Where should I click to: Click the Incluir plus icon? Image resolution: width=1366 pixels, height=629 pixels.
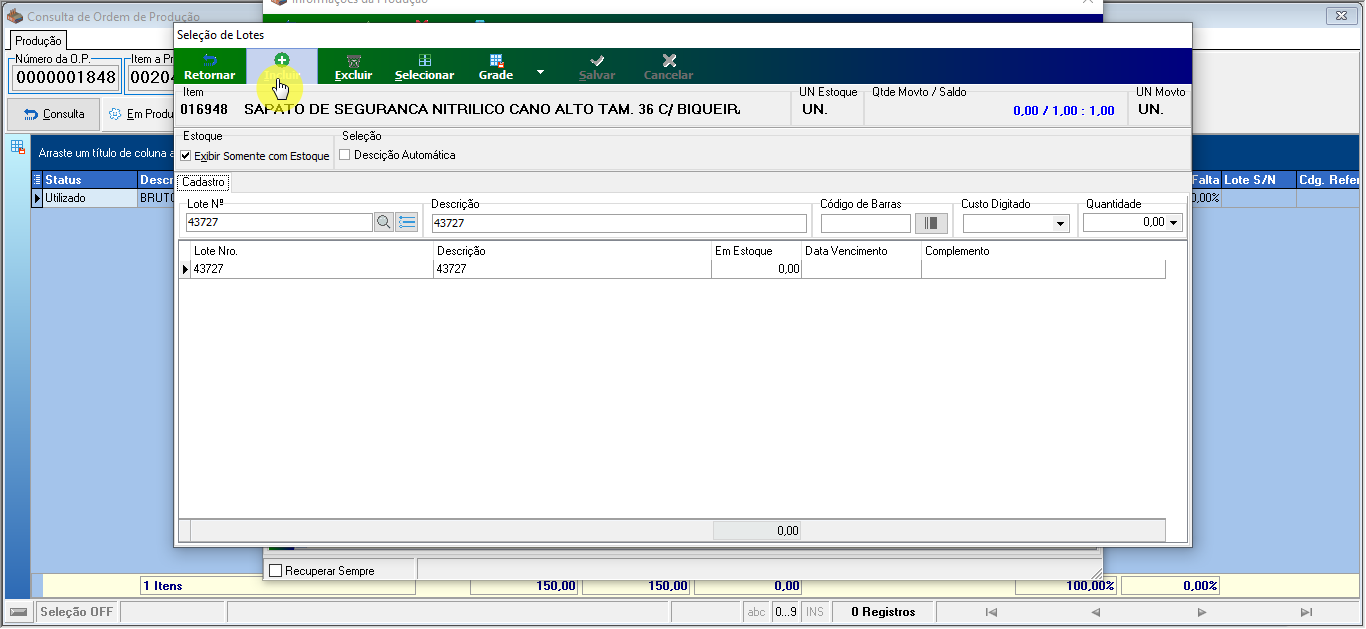[282, 60]
